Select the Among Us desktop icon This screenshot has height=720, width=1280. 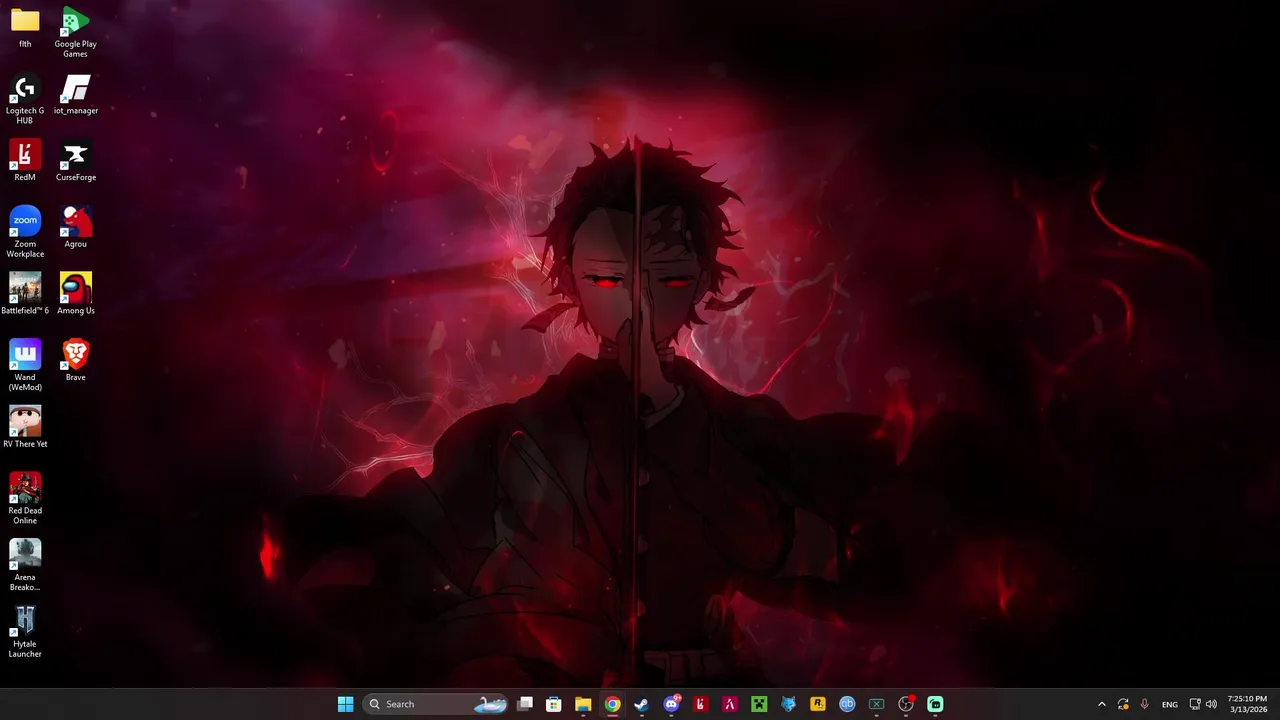click(x=76, y=294)
